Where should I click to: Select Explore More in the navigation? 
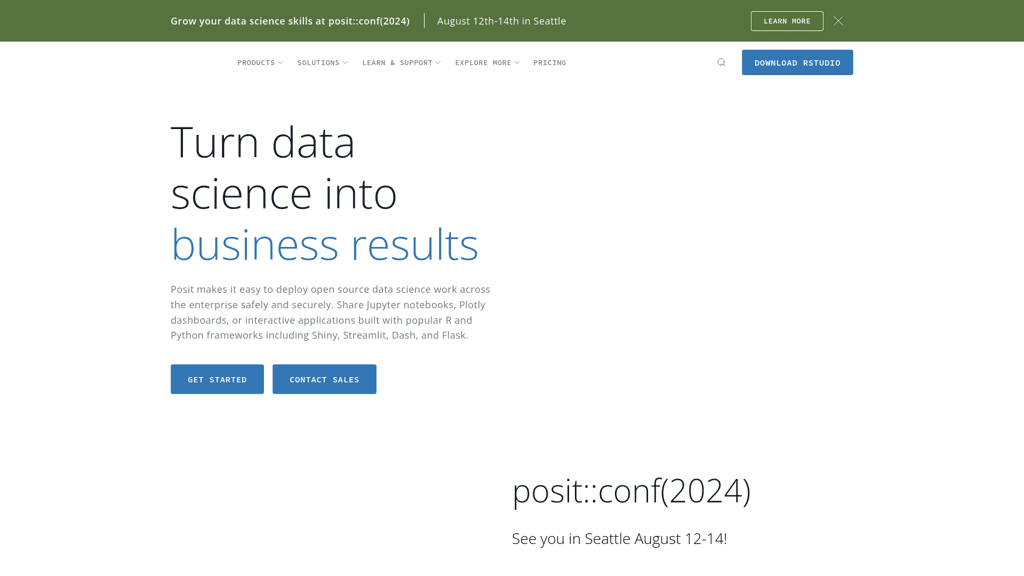pyautogui.click(x=484, y=62)
